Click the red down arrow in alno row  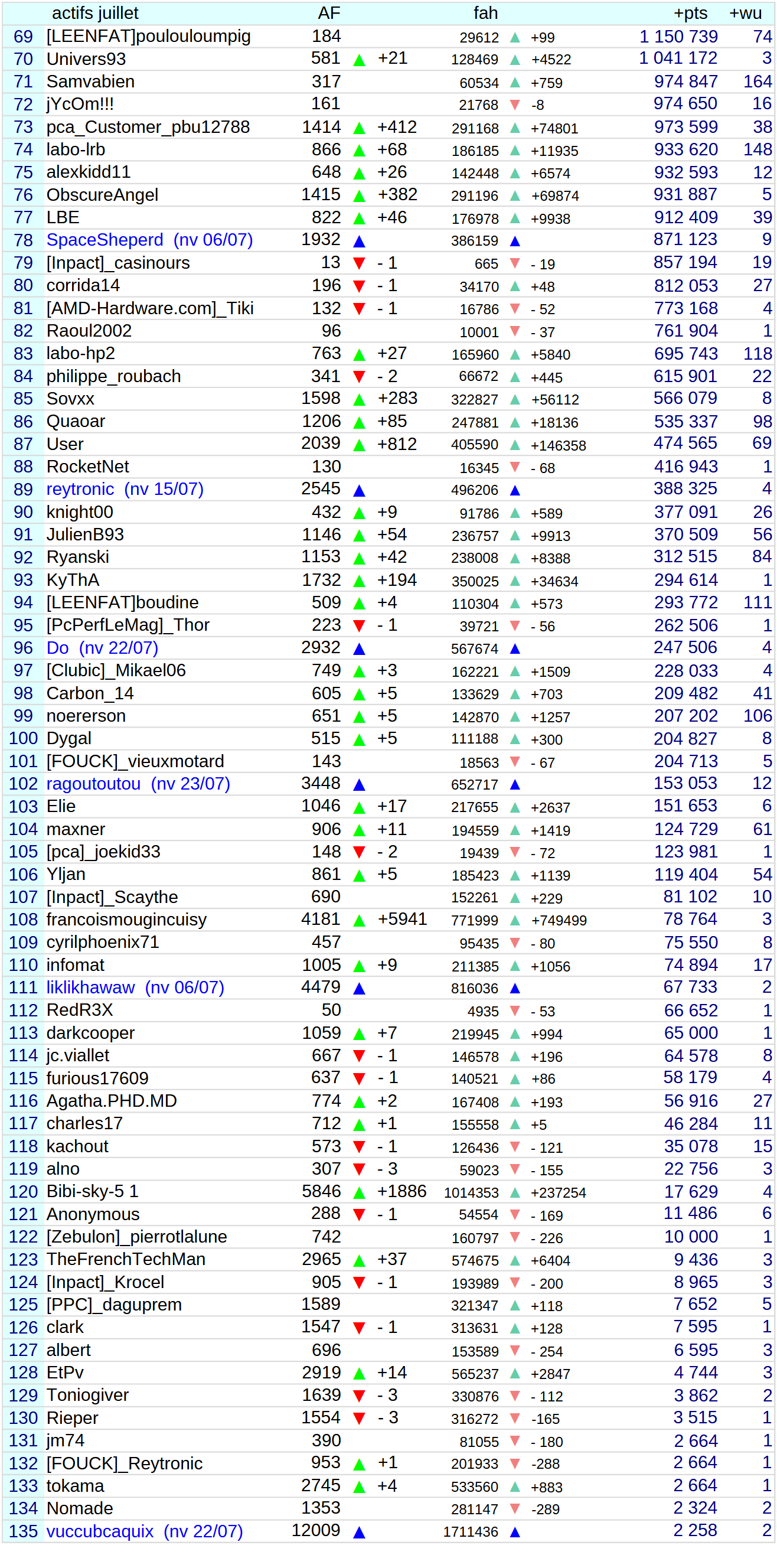click(x=359, y=1169)
